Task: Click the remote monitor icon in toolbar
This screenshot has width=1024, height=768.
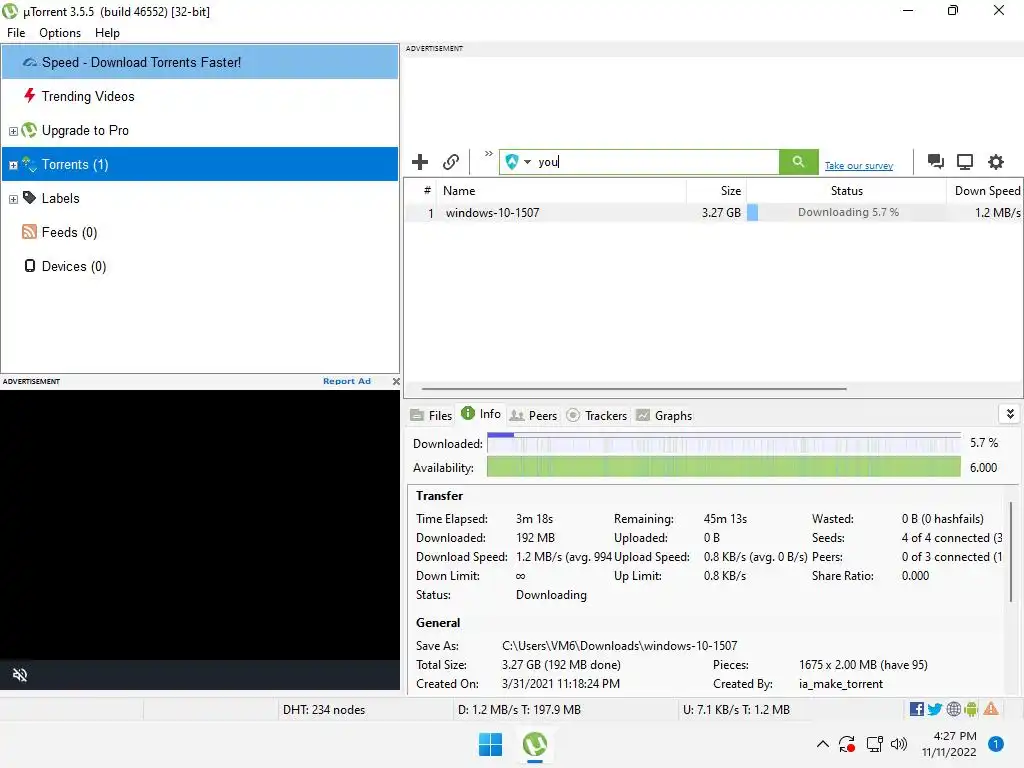Action: click(x=965, y=161)
